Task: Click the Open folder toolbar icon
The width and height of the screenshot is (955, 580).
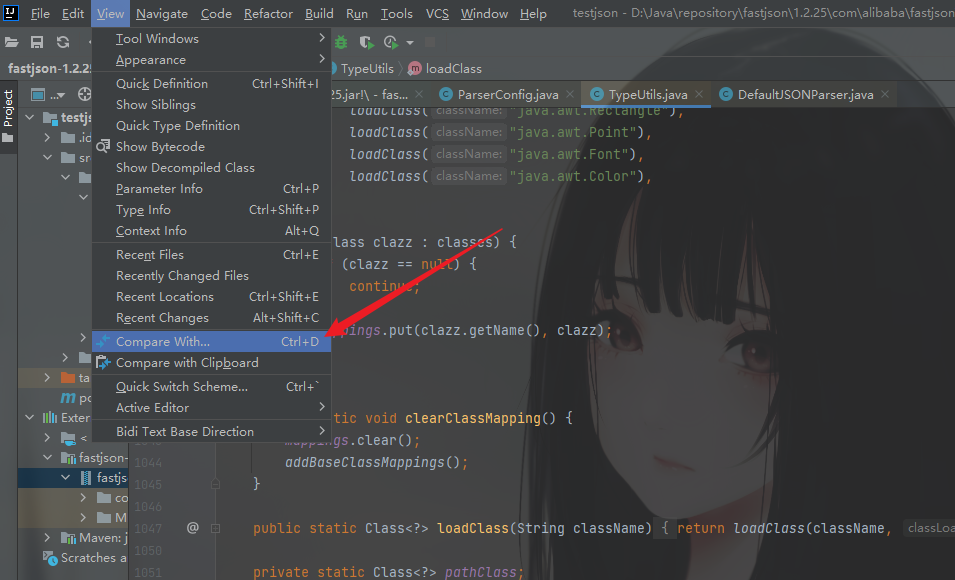Action: (12, 42)
